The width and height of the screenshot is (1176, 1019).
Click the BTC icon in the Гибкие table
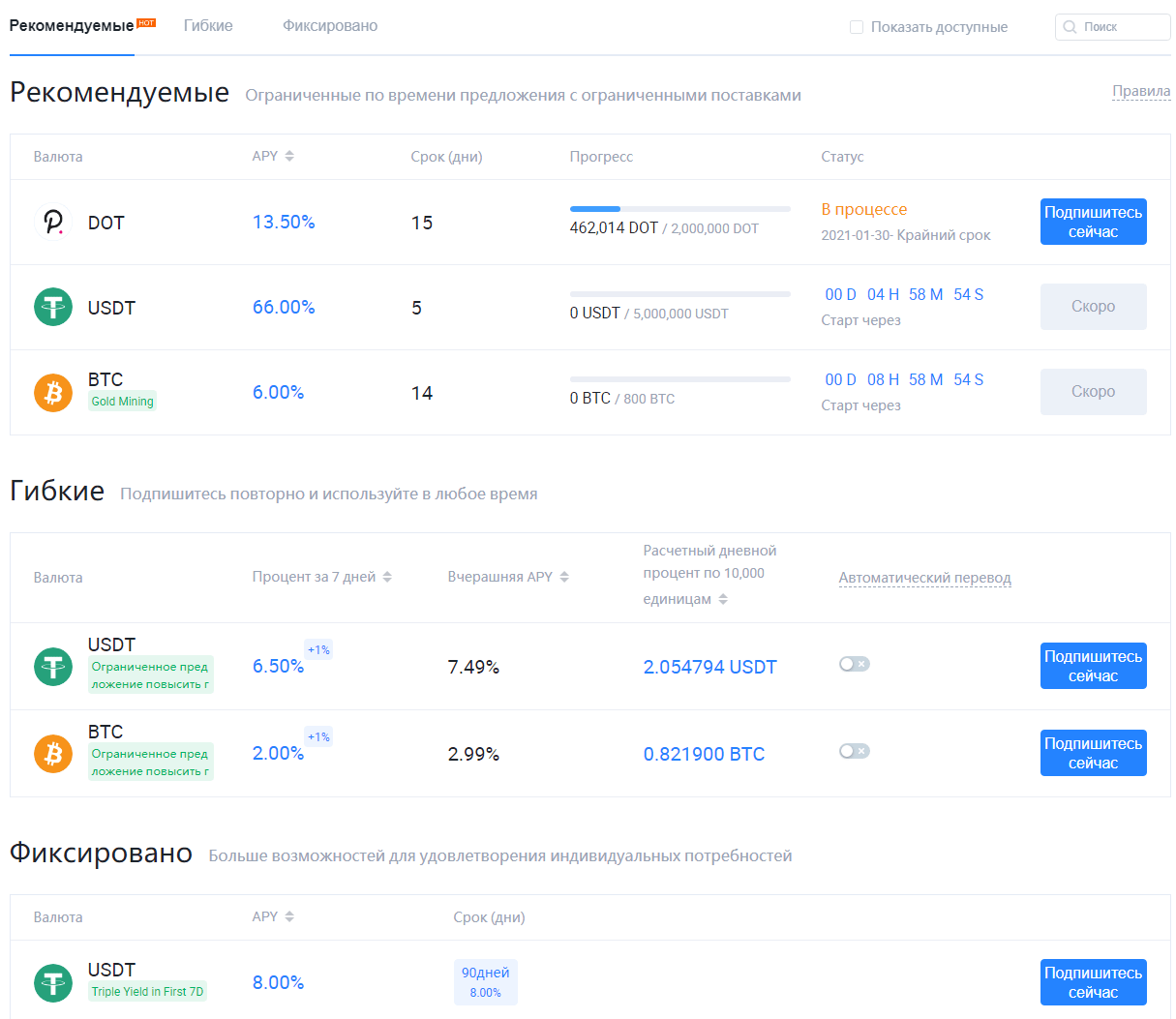53,754
